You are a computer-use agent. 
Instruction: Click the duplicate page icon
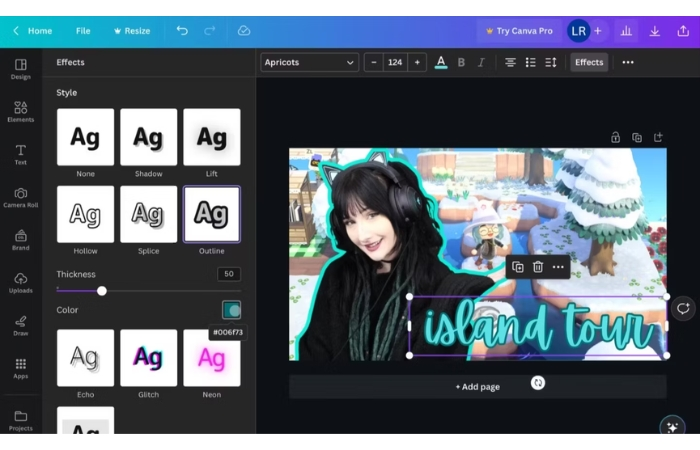pyautogui.click(x=637, y=137)
